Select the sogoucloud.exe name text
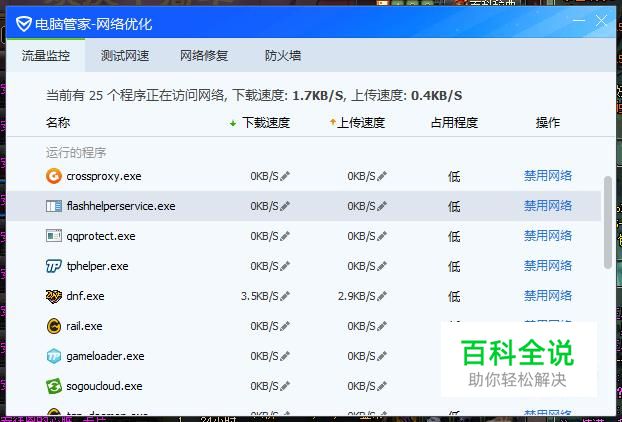 (x=104, y=386)
